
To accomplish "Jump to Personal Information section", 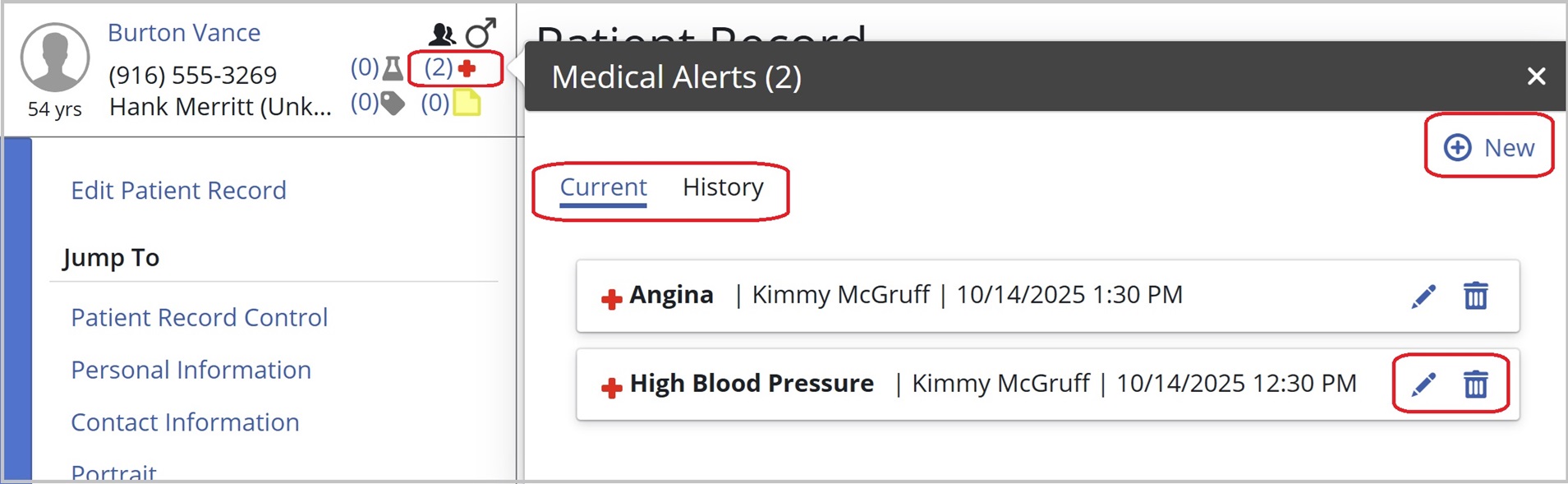I will tap(191, 370).
